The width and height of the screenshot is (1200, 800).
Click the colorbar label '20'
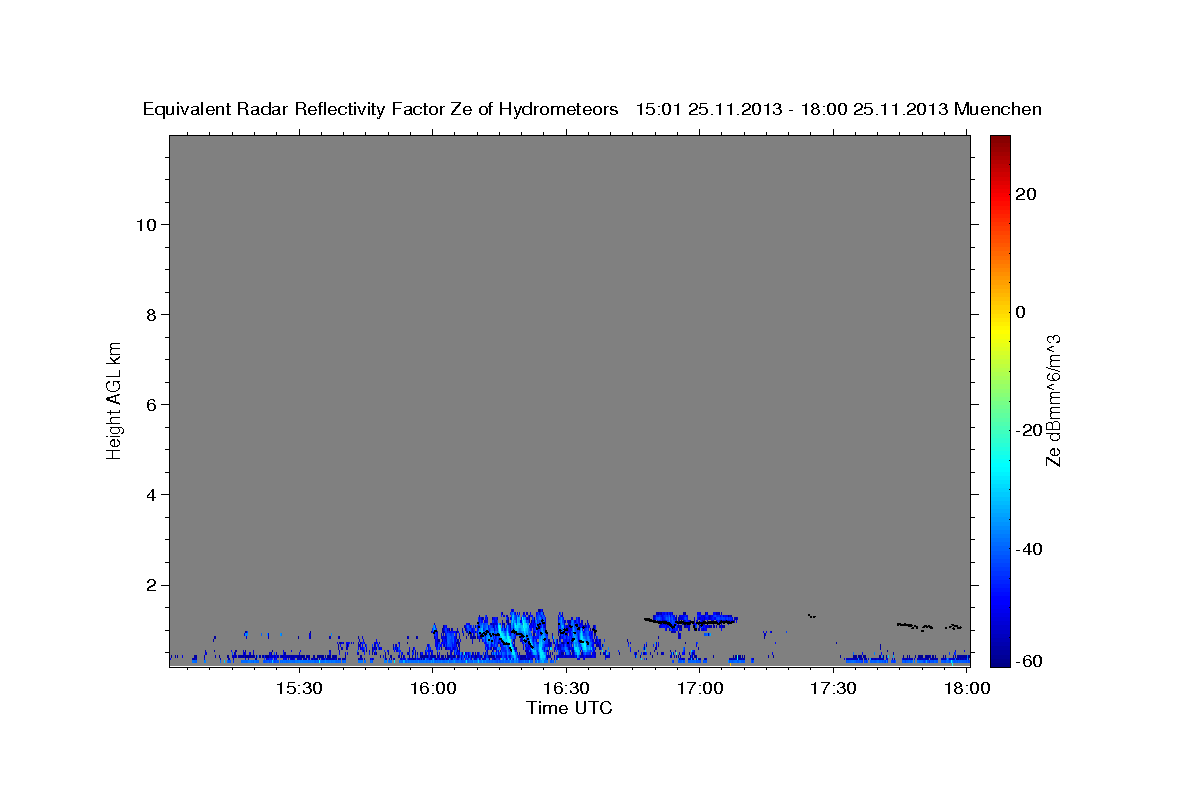1026,194
